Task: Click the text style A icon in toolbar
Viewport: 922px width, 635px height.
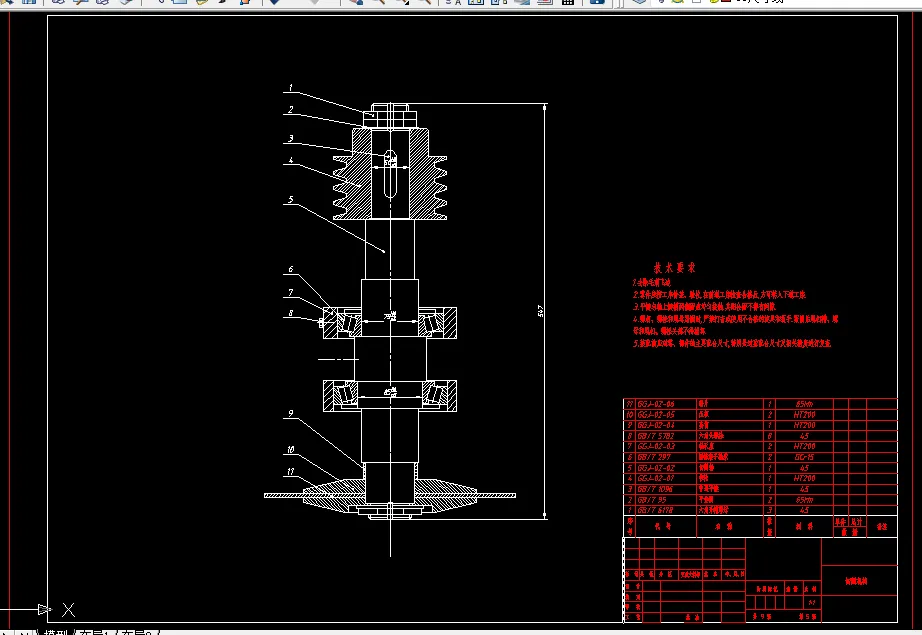Action: tap(455, 3)
